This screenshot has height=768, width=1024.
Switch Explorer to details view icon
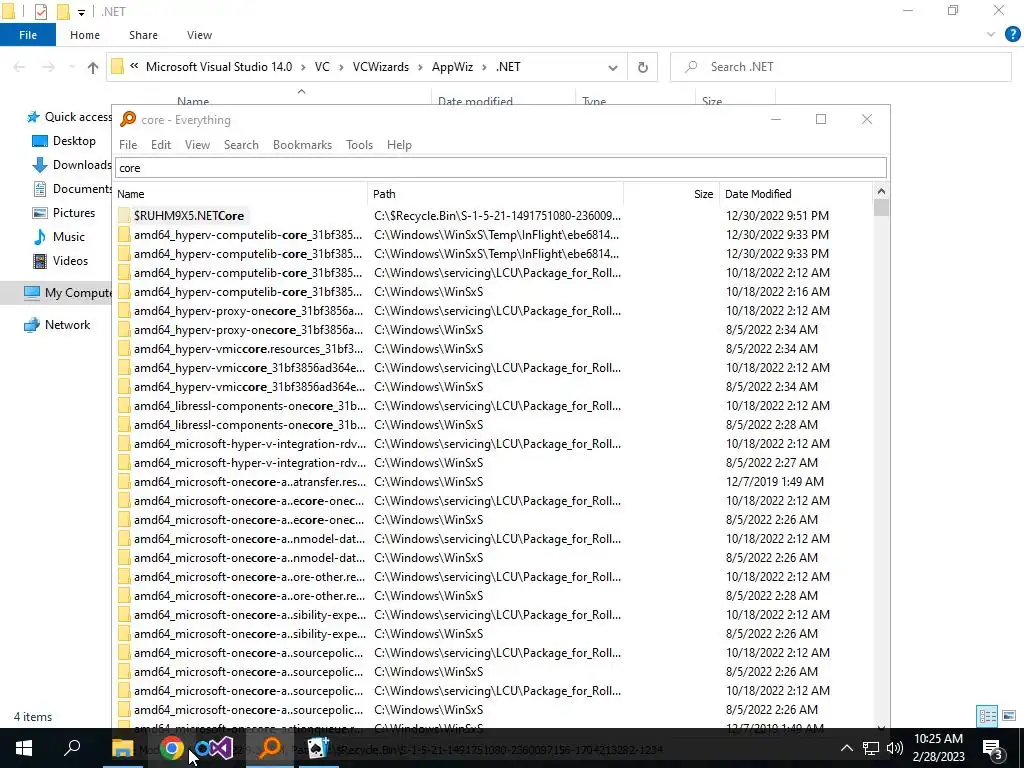987,716
